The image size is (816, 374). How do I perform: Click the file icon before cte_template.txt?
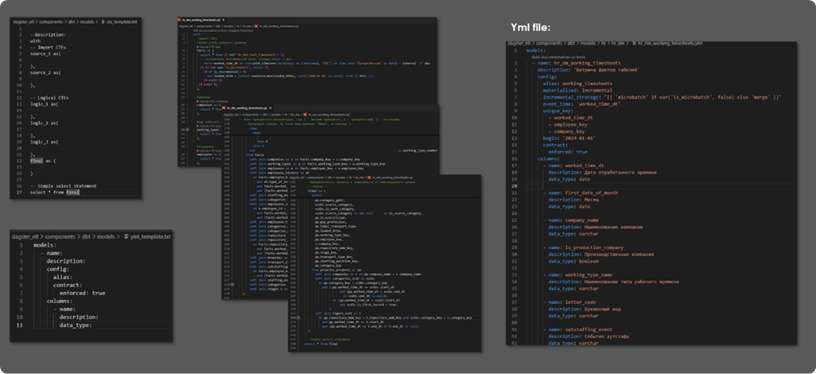click(103, 22)
